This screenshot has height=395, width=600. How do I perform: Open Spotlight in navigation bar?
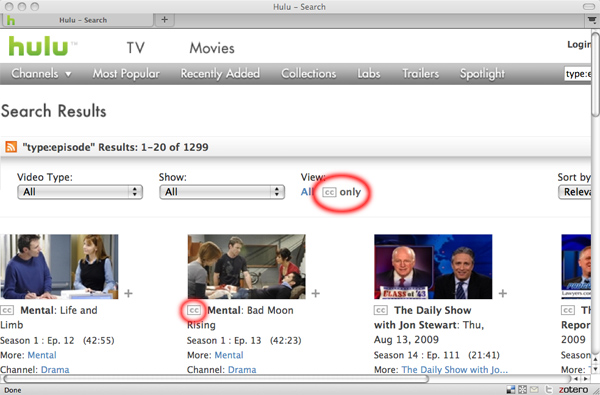tap(482, 73)
